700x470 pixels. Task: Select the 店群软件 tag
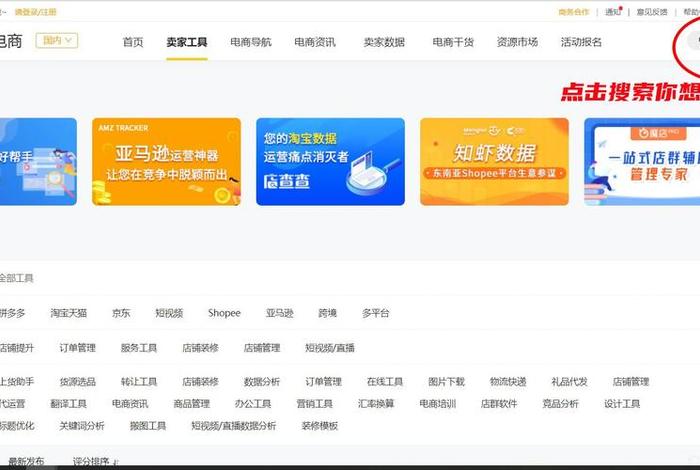point(499,403)
